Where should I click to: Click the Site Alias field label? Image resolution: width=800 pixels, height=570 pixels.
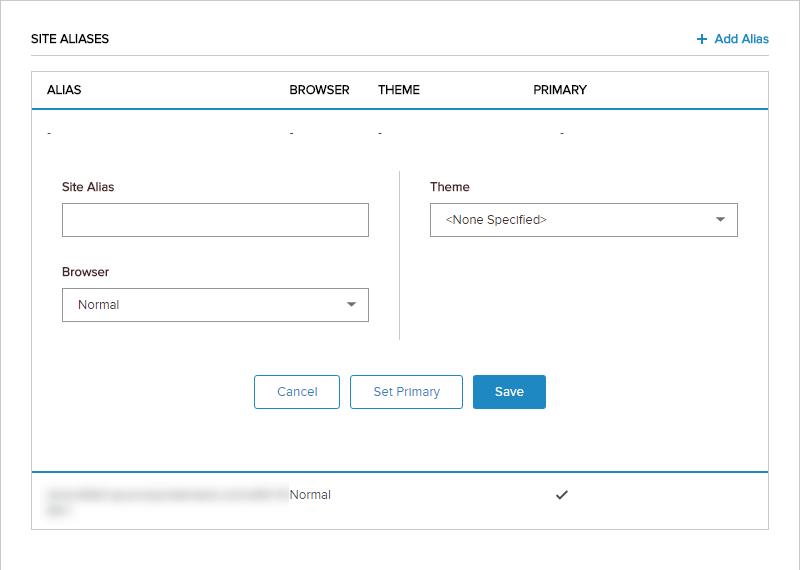(88, 187)
